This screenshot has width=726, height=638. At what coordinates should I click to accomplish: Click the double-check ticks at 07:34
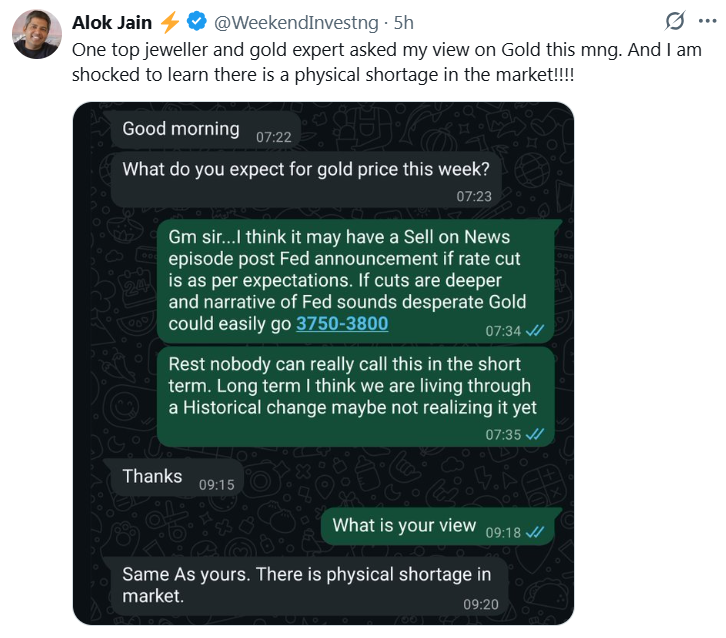pyautogui.click(x=535, y=331)
